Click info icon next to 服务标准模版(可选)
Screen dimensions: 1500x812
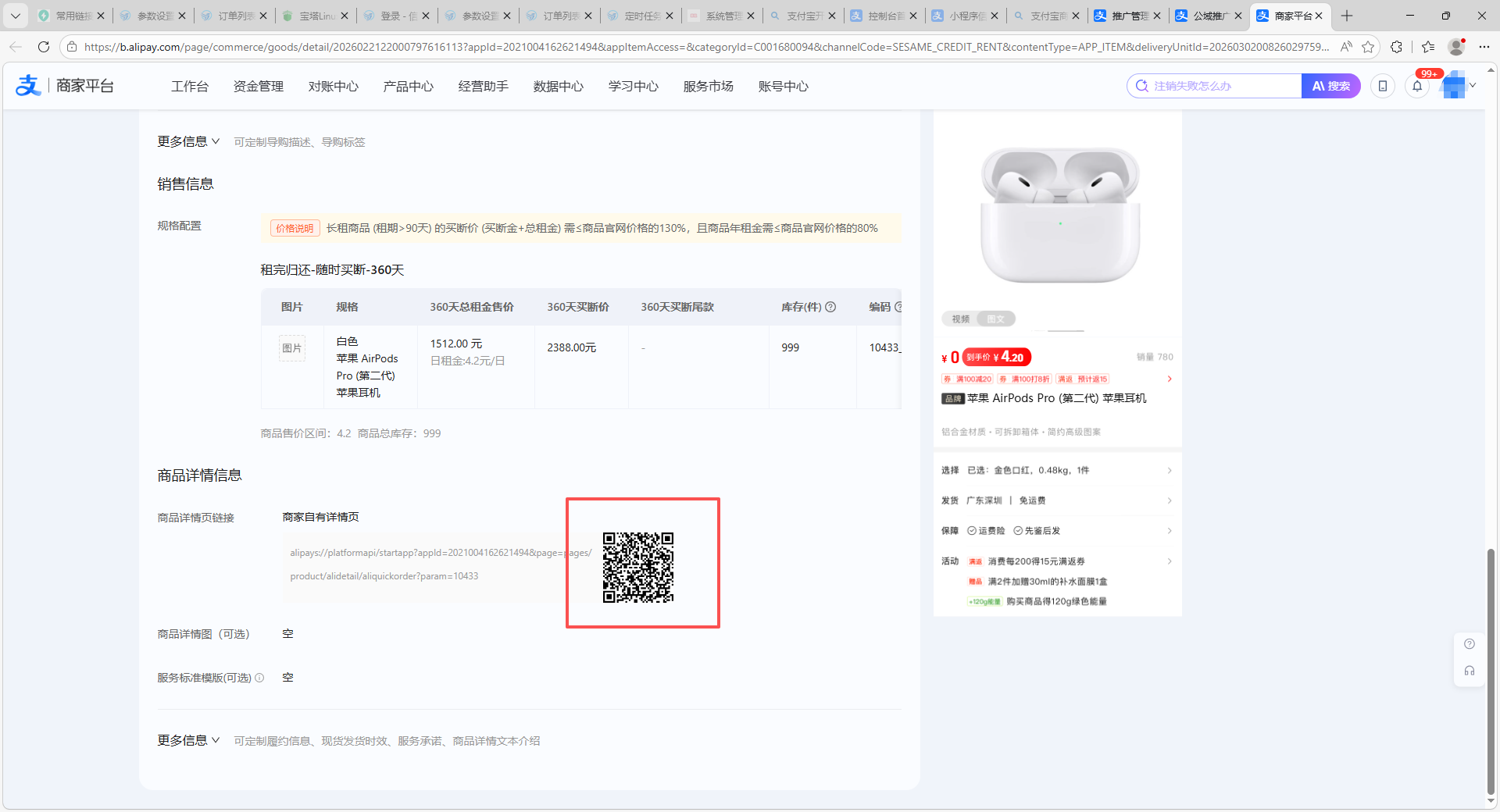259,678
